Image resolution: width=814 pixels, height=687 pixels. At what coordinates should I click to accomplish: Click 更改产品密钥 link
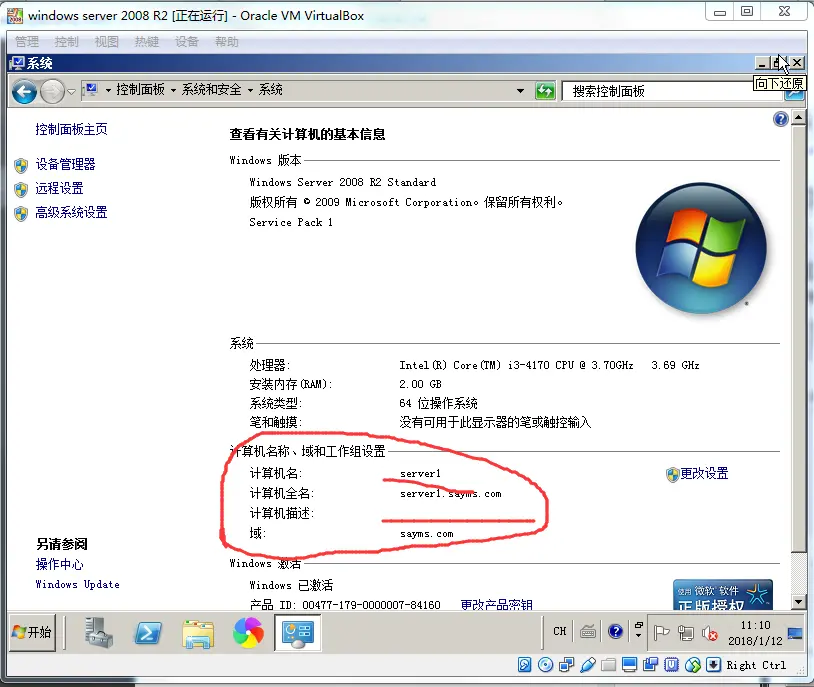coord(496,605)
